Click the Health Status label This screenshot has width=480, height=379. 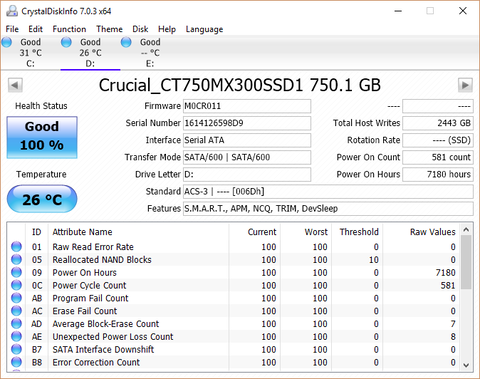pyautogui.click(x=41, y=106)
